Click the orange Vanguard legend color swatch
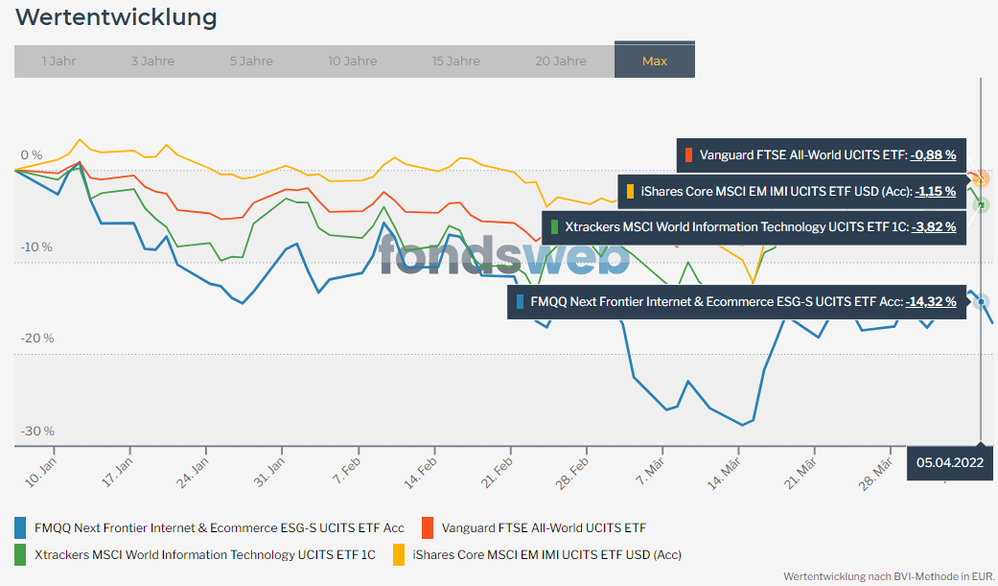This screenshot has height=586, width=998. pos(428,528)
